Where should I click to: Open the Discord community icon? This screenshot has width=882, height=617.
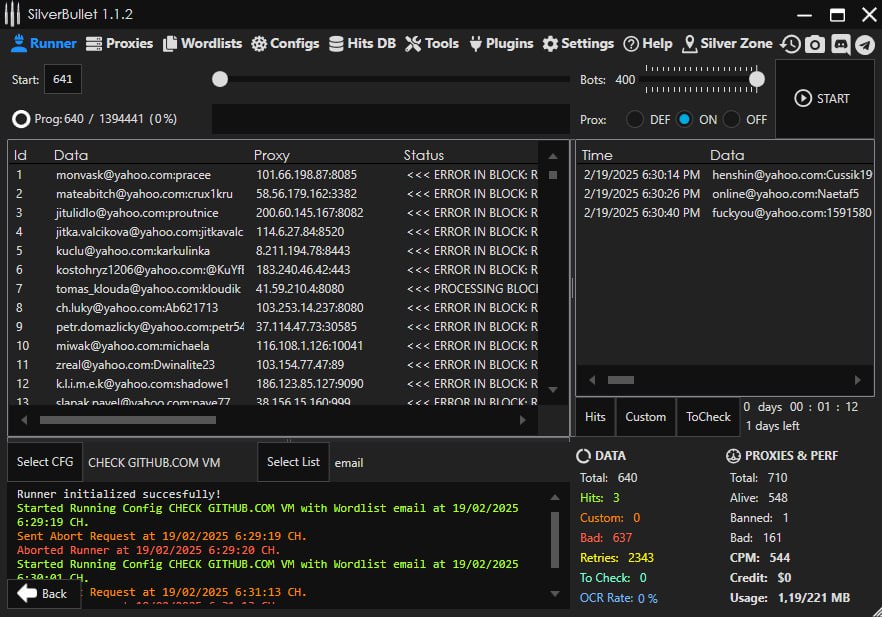841,44
